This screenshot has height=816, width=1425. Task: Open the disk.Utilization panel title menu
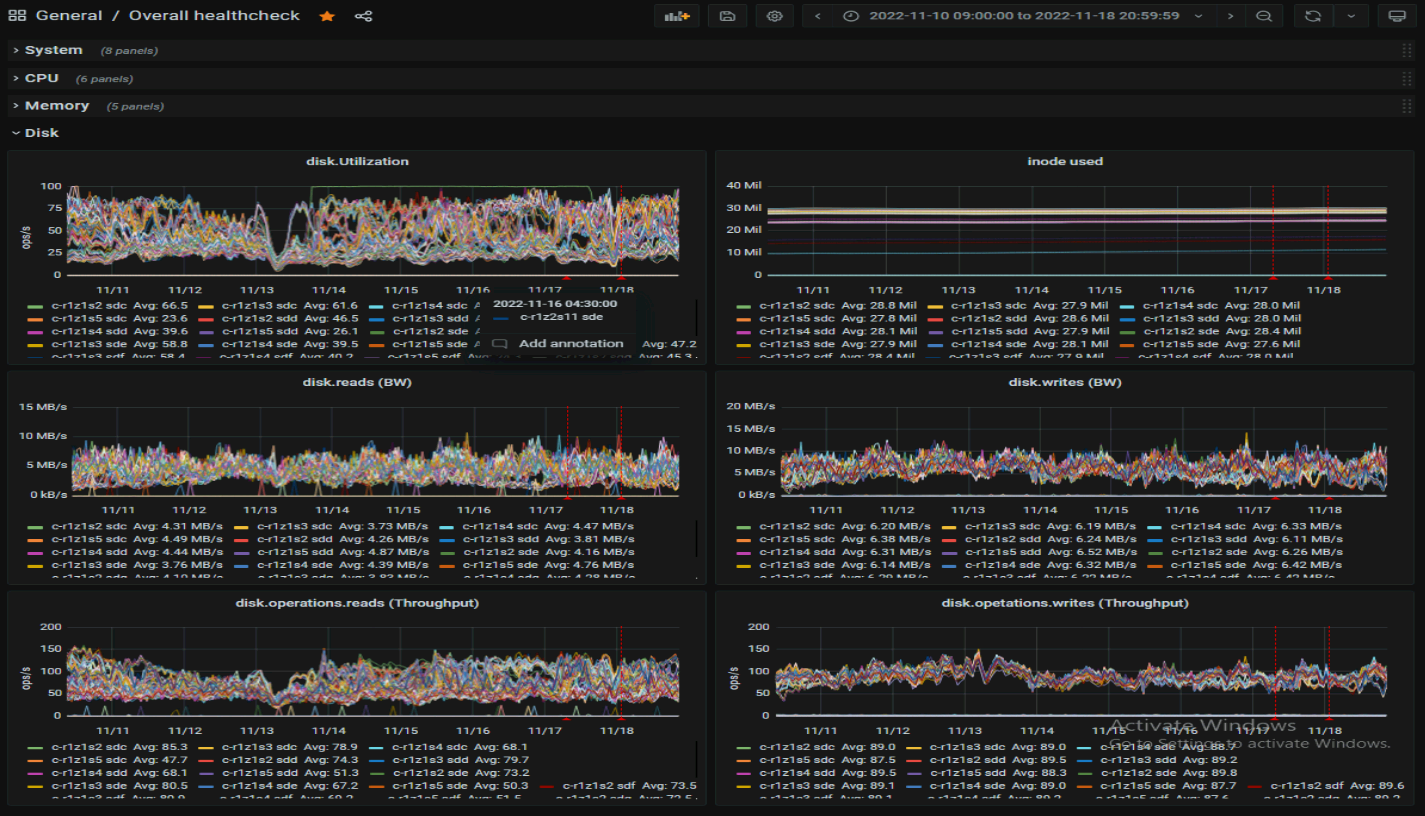[x=357, y=161]
